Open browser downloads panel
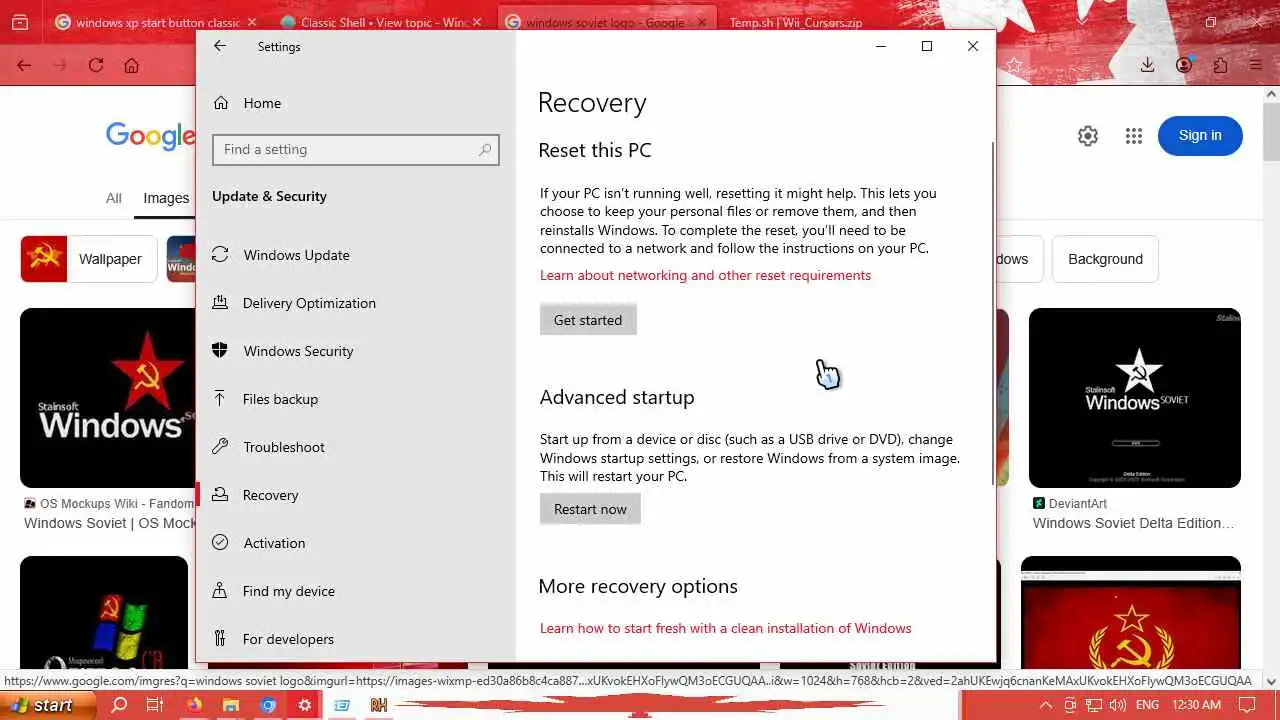Viewport: 1280px width, 720px height. [x=1148, y=65]
